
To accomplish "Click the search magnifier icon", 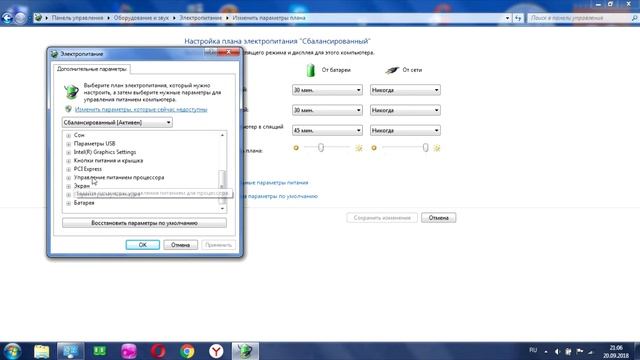I will (x=635, y=18).
